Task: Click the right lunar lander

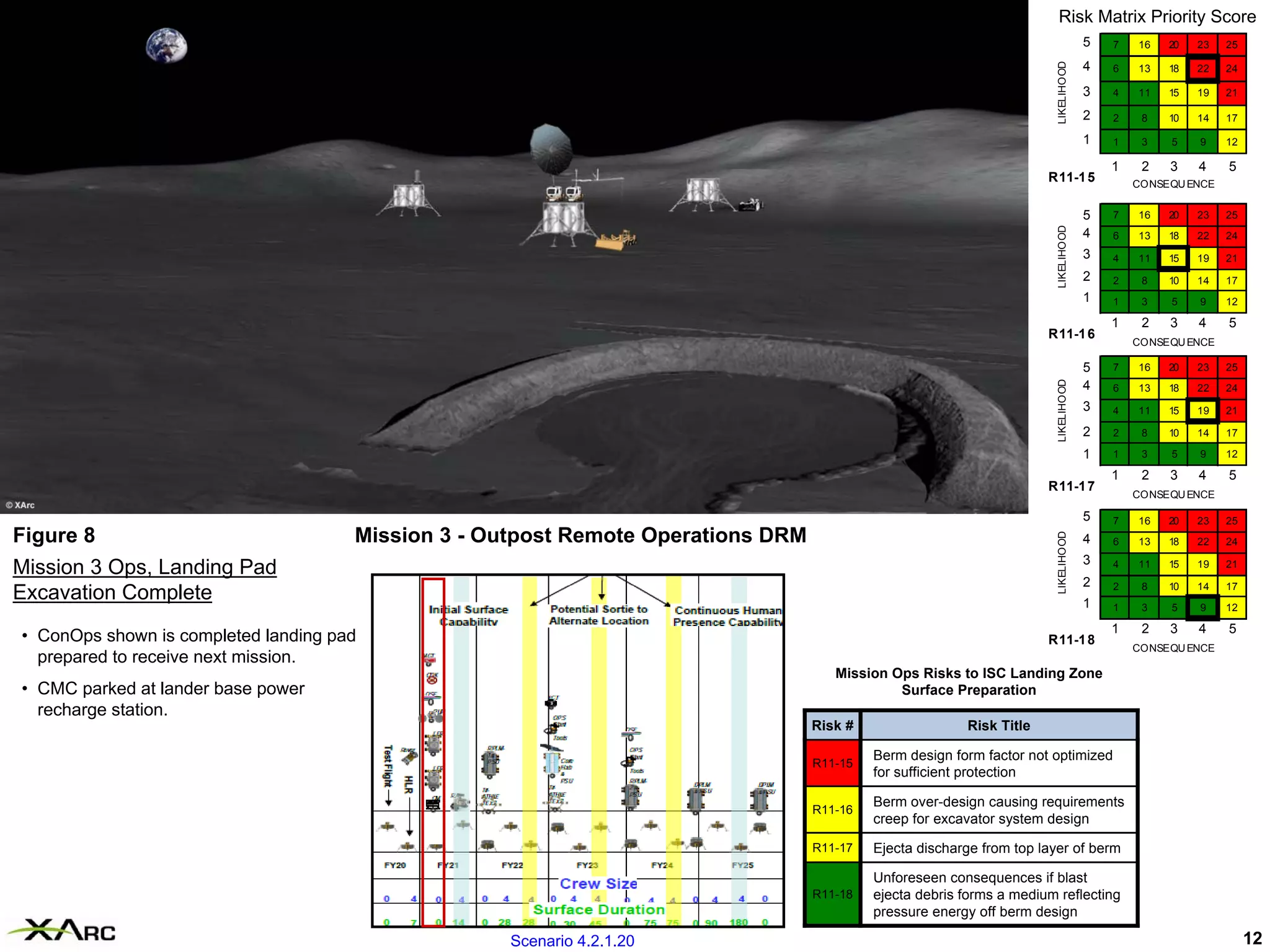Action: [702, 194]
